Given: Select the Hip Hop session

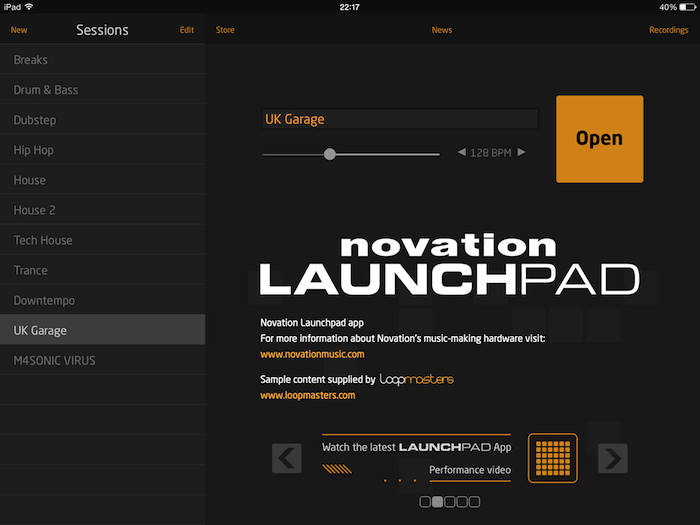Looking at the screenshot, I should point(103,150).
